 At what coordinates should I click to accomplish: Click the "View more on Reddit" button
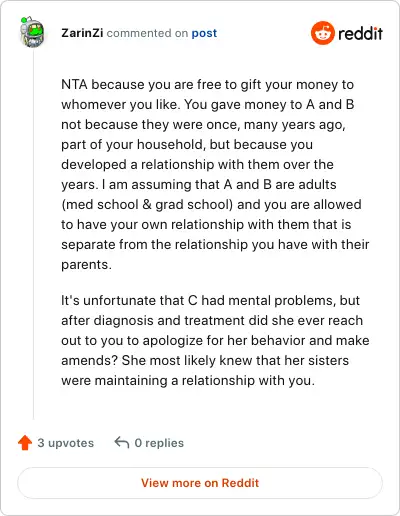tap(200, 483)
